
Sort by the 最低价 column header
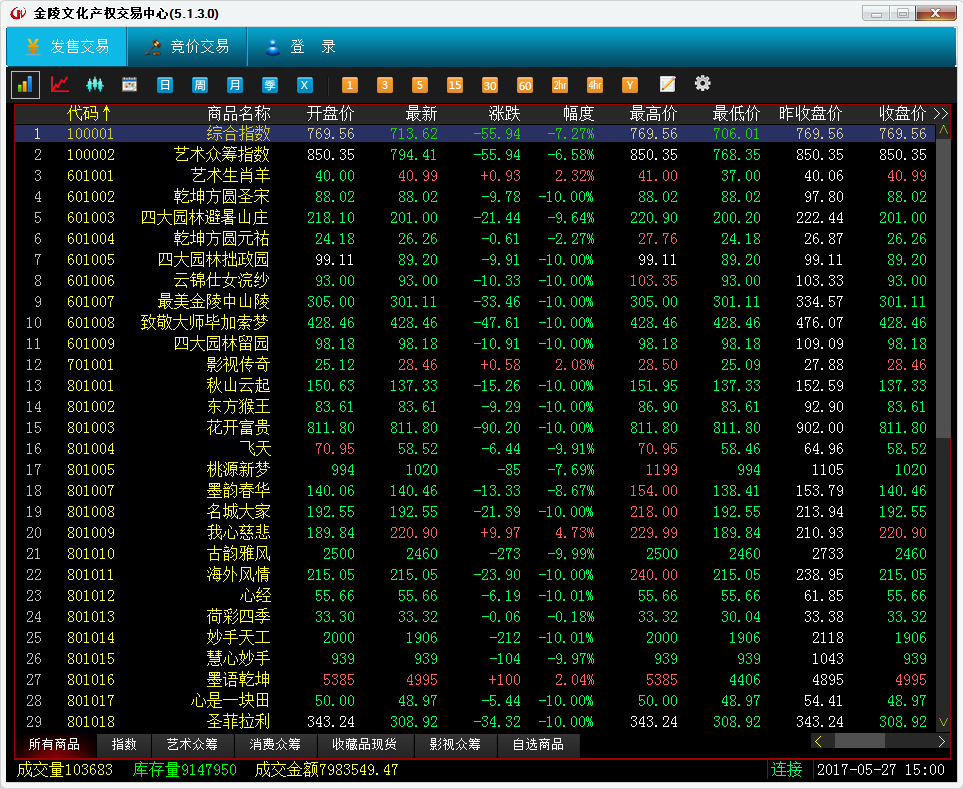[x=736, y=114]
